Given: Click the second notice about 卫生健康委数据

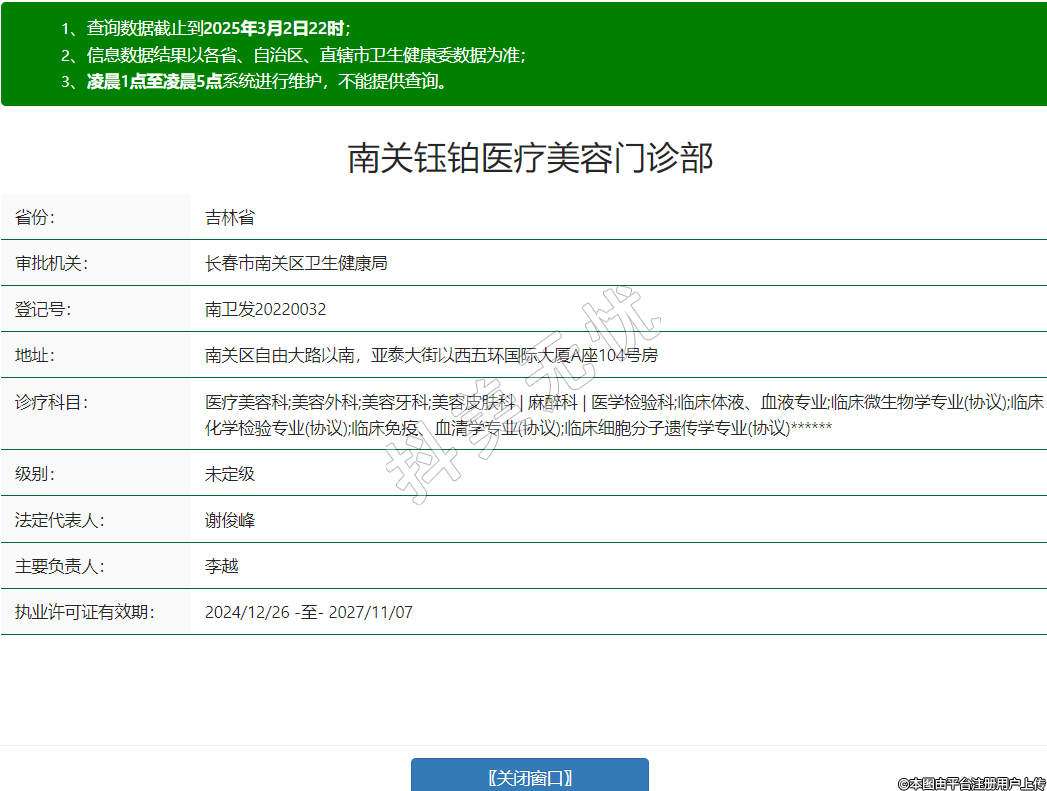Looking at the screenshot, I should [x=306, y=56].
